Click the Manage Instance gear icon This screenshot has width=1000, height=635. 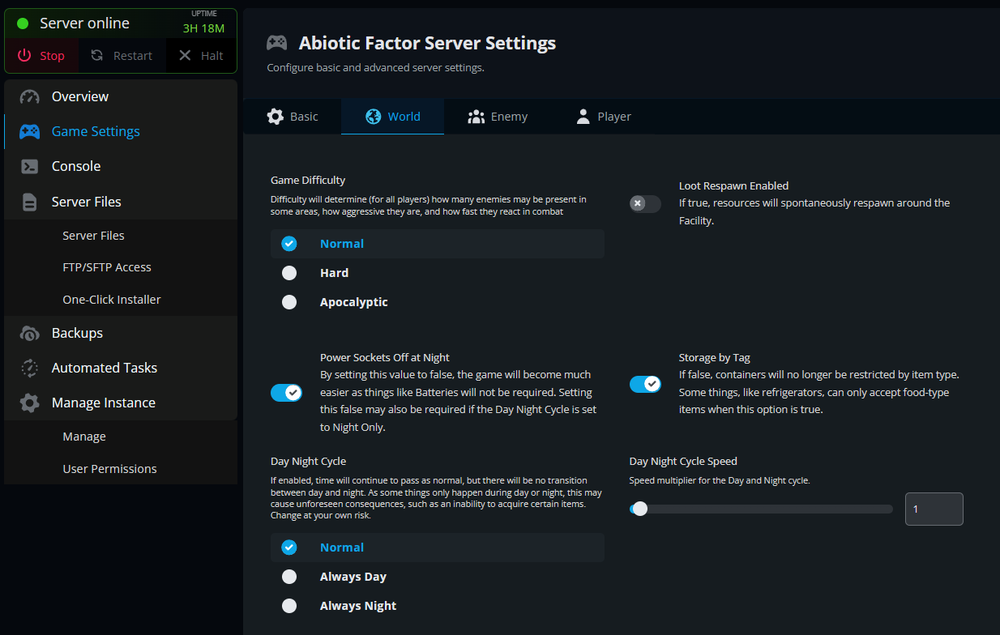pyautogui.click(x=29, y=403)
